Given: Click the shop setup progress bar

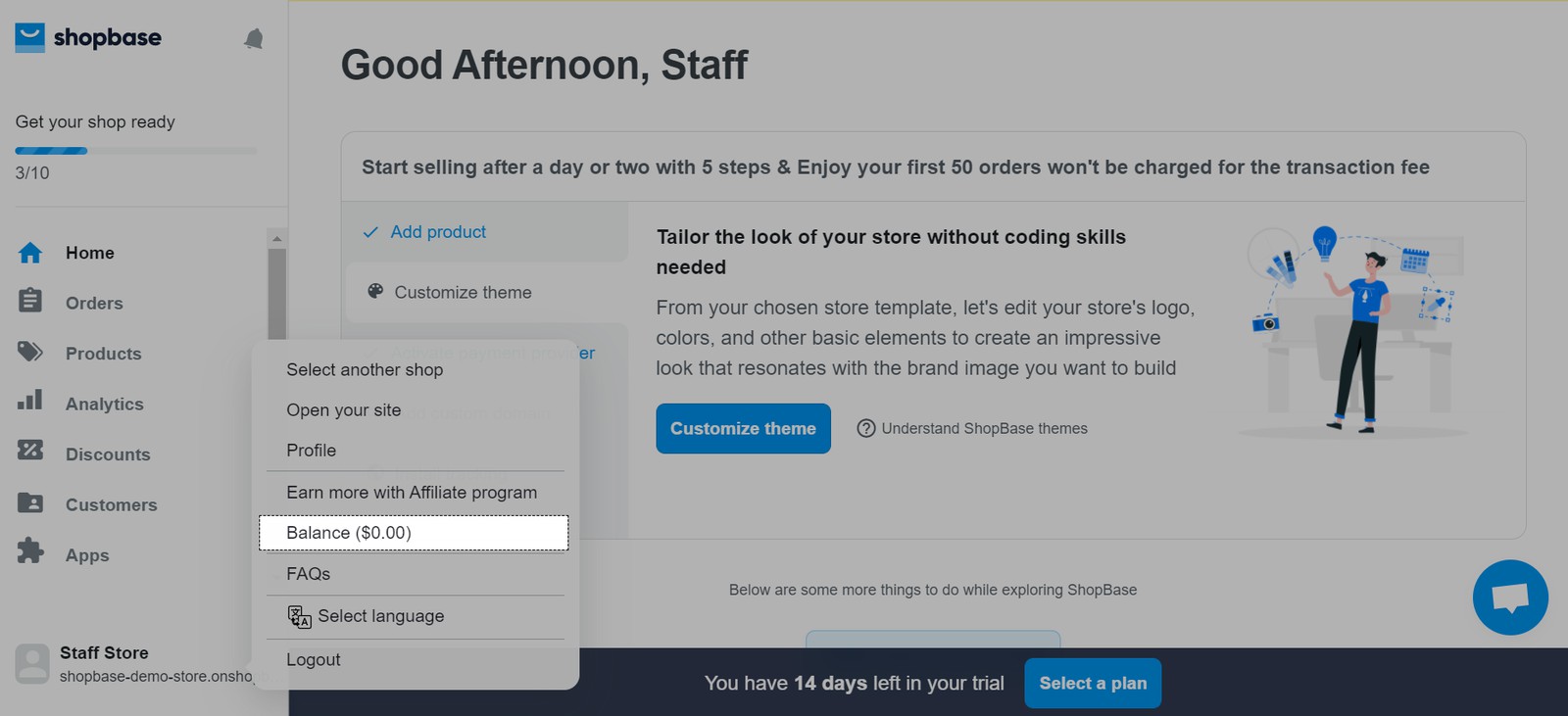Looking at the screenshot, I should 135,151.
